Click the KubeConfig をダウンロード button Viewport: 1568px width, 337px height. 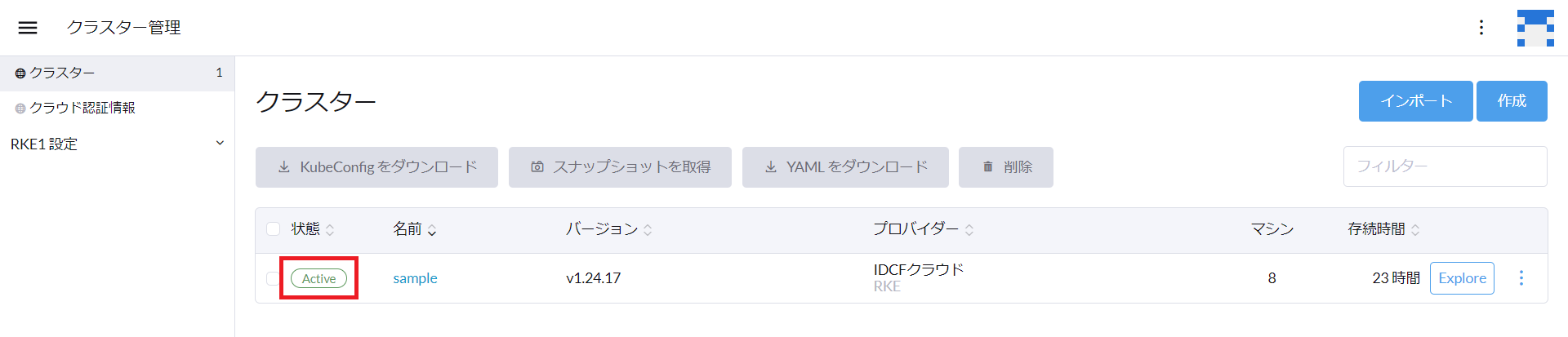376,167
